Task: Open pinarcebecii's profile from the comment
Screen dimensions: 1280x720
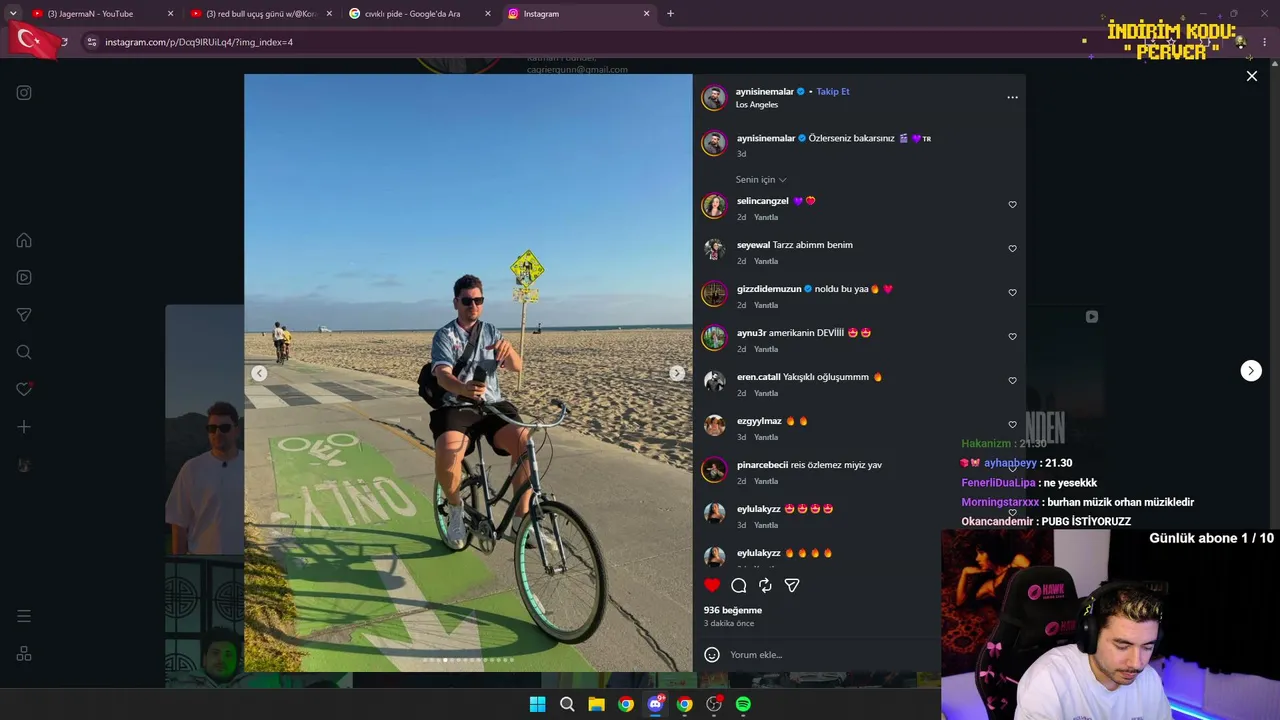Action: (762, 465)
